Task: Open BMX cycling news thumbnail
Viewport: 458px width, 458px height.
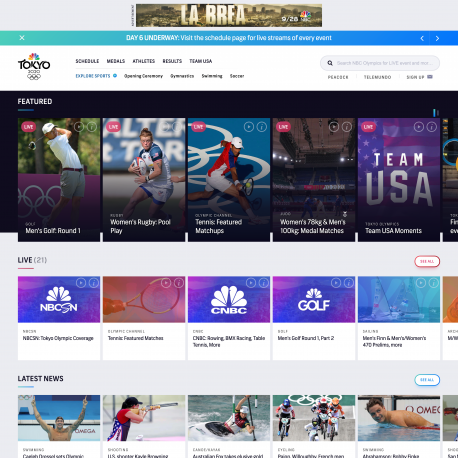Action: coord(314,418)
